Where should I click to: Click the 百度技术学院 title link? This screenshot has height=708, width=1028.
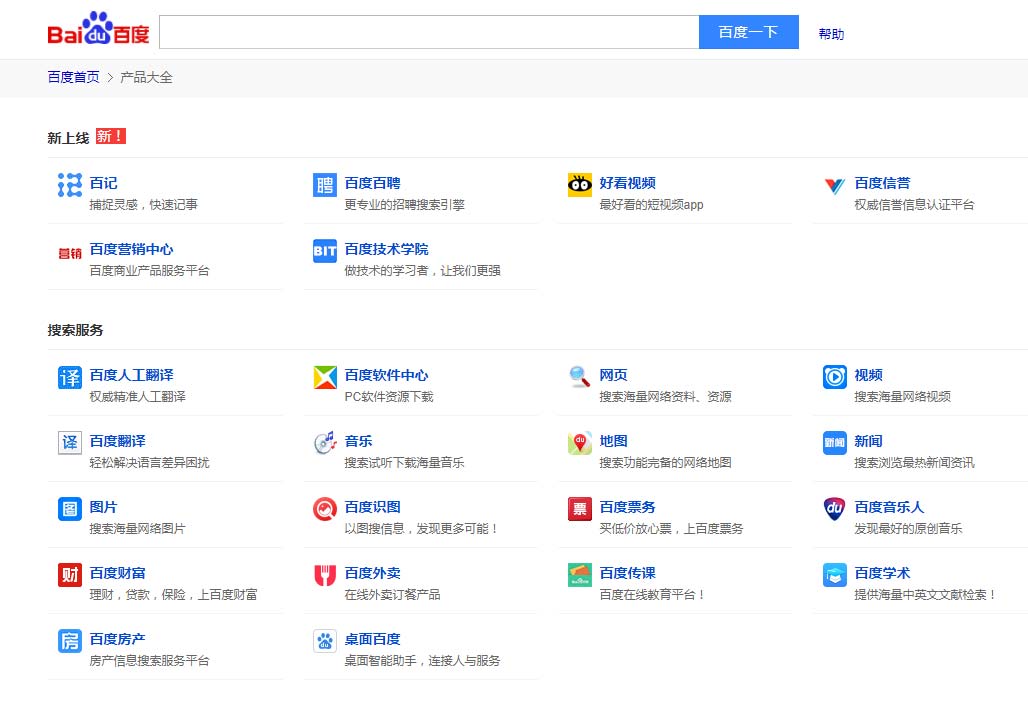point(386,249)
